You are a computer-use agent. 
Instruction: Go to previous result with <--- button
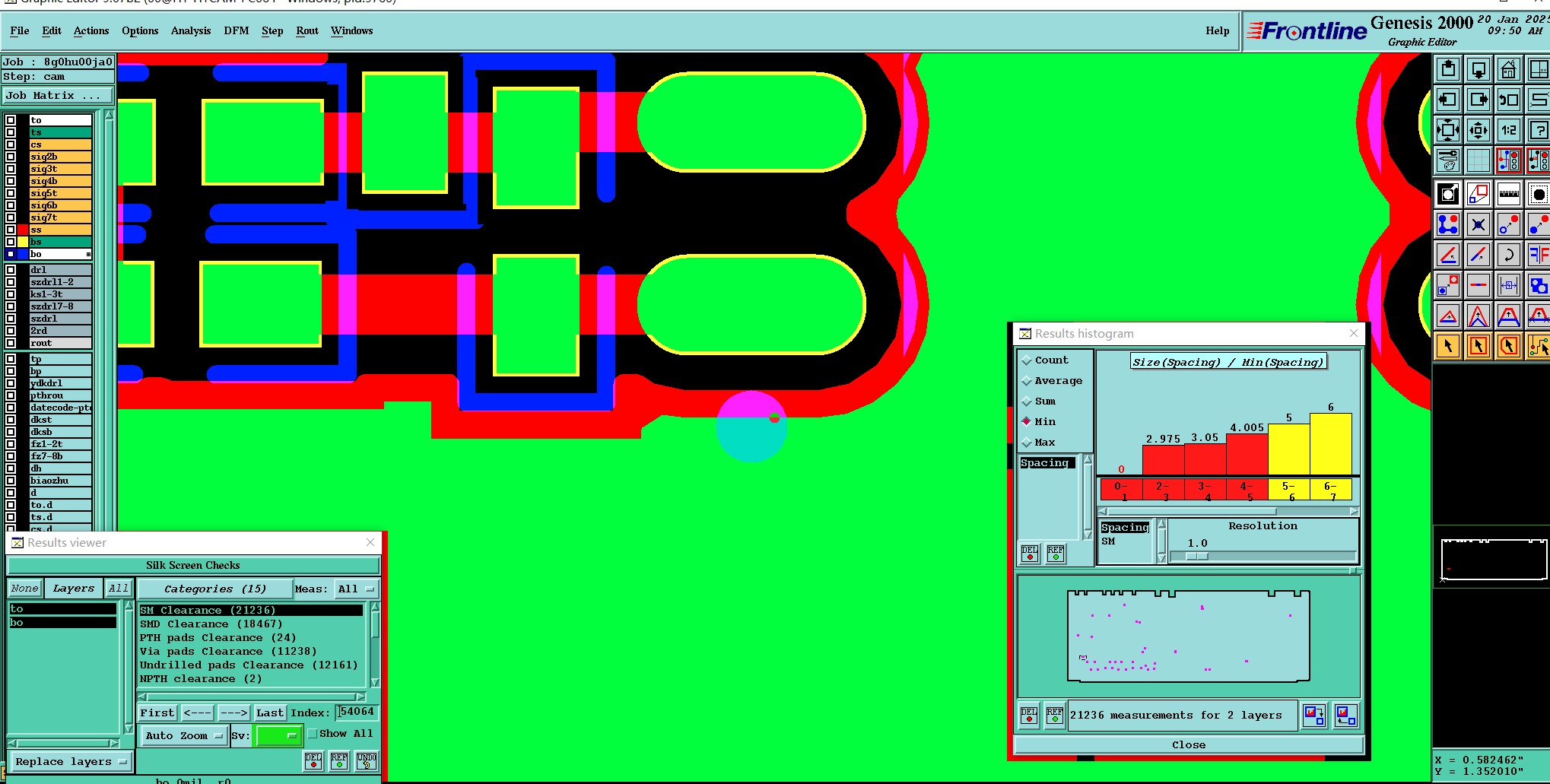(198, 713)
